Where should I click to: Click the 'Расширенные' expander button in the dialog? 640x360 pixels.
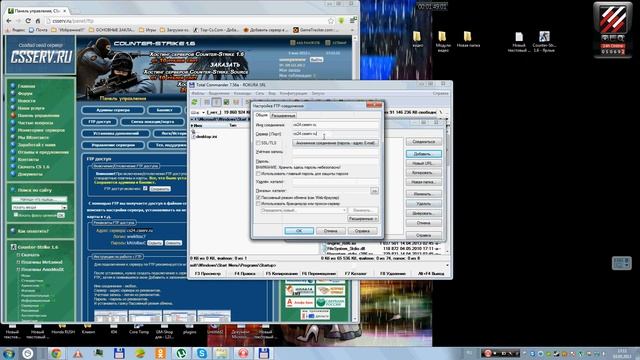tap(362, 219)
